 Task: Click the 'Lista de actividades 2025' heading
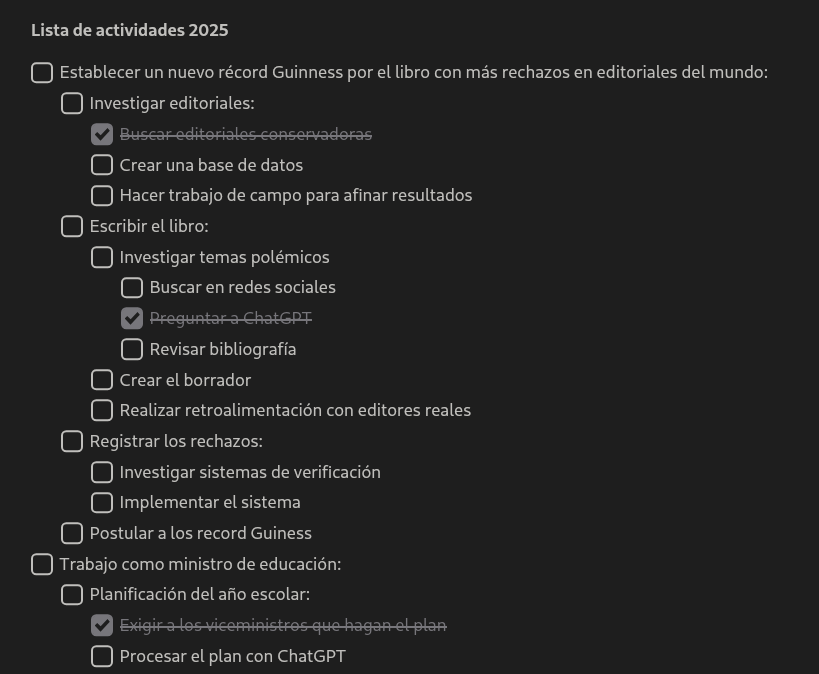click(x=130, y=30)
